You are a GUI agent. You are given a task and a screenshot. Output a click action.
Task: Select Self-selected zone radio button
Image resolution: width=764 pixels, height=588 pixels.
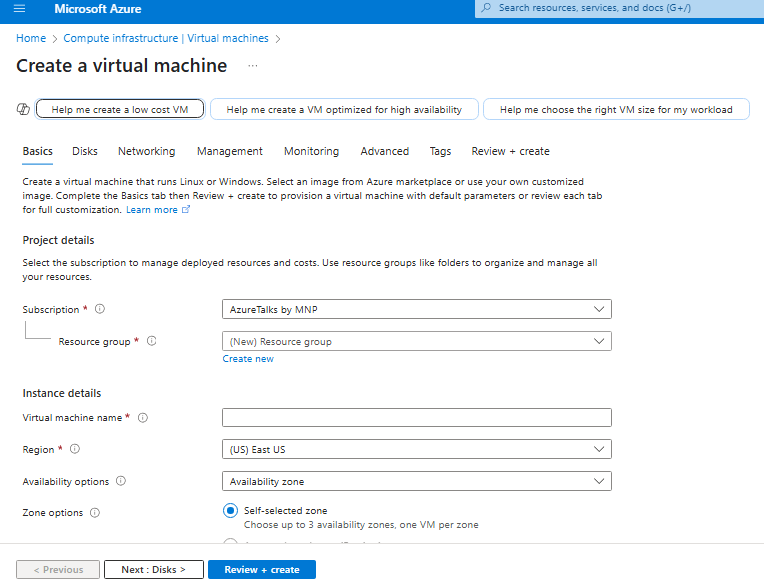pyautogui.click(x=230, y=511)
